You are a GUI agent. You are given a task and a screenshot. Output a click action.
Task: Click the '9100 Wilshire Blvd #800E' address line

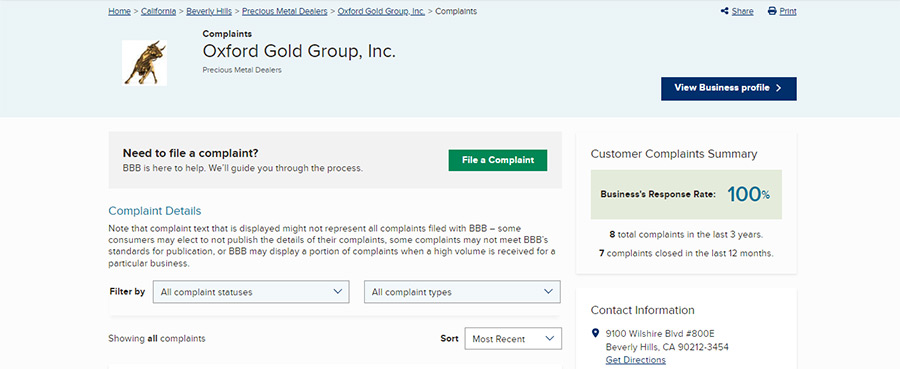click(x=660, y=333)
